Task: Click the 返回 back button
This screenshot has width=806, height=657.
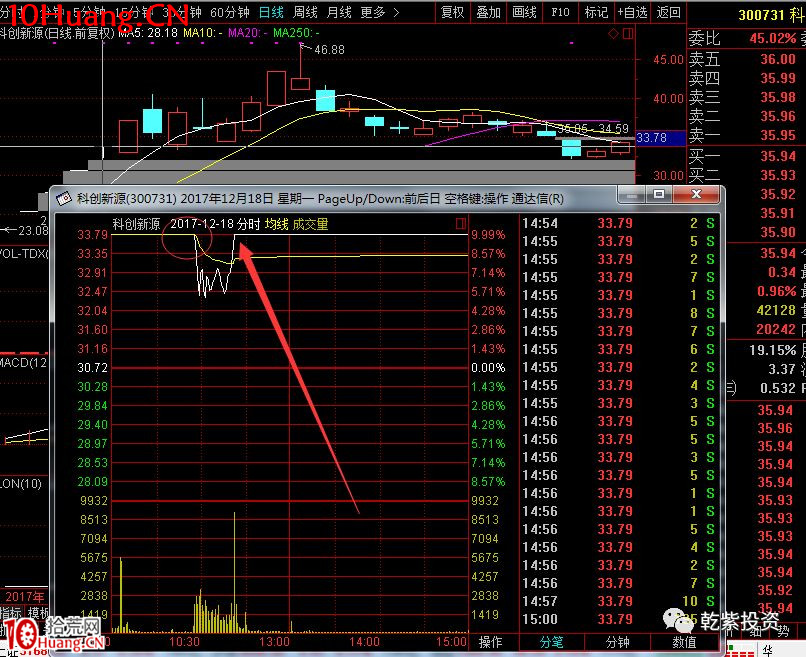Action: [x=668, y=12]
